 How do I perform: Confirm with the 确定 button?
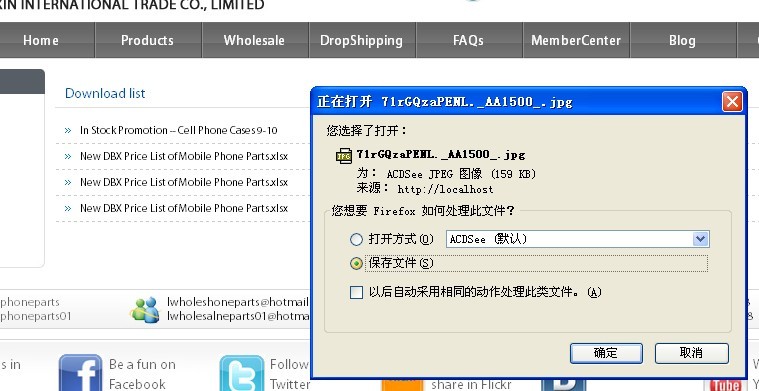tap(606, 353)
